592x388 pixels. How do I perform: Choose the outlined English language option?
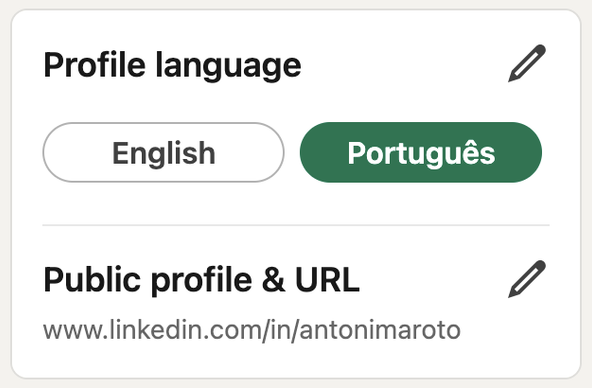click(x=163, y=152)
